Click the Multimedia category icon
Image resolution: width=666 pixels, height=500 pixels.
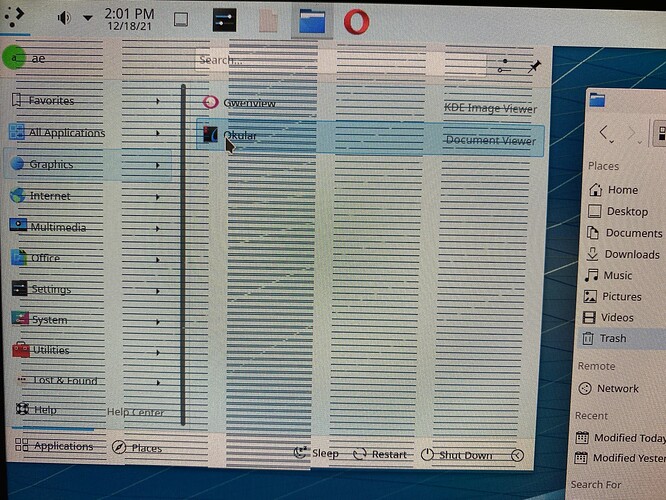tap(18, 225)
